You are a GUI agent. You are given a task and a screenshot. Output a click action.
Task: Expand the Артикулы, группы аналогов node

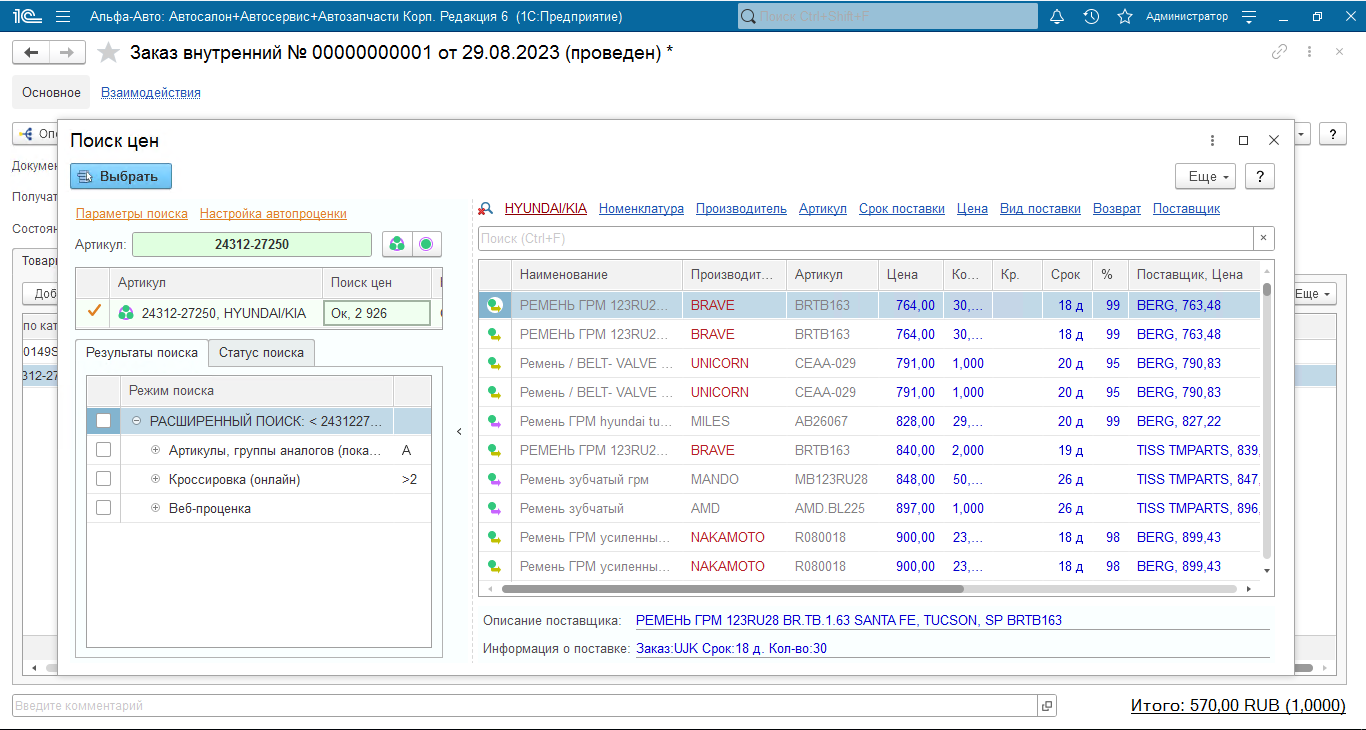tap(155, 450)
